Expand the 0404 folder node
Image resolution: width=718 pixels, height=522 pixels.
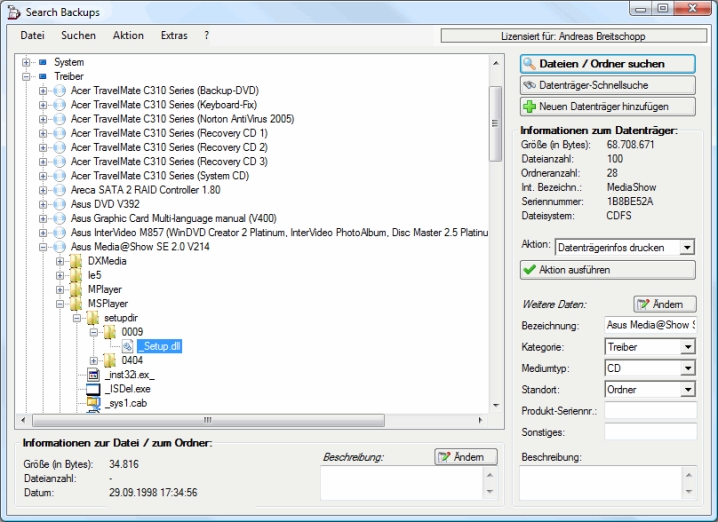(94, 360)
